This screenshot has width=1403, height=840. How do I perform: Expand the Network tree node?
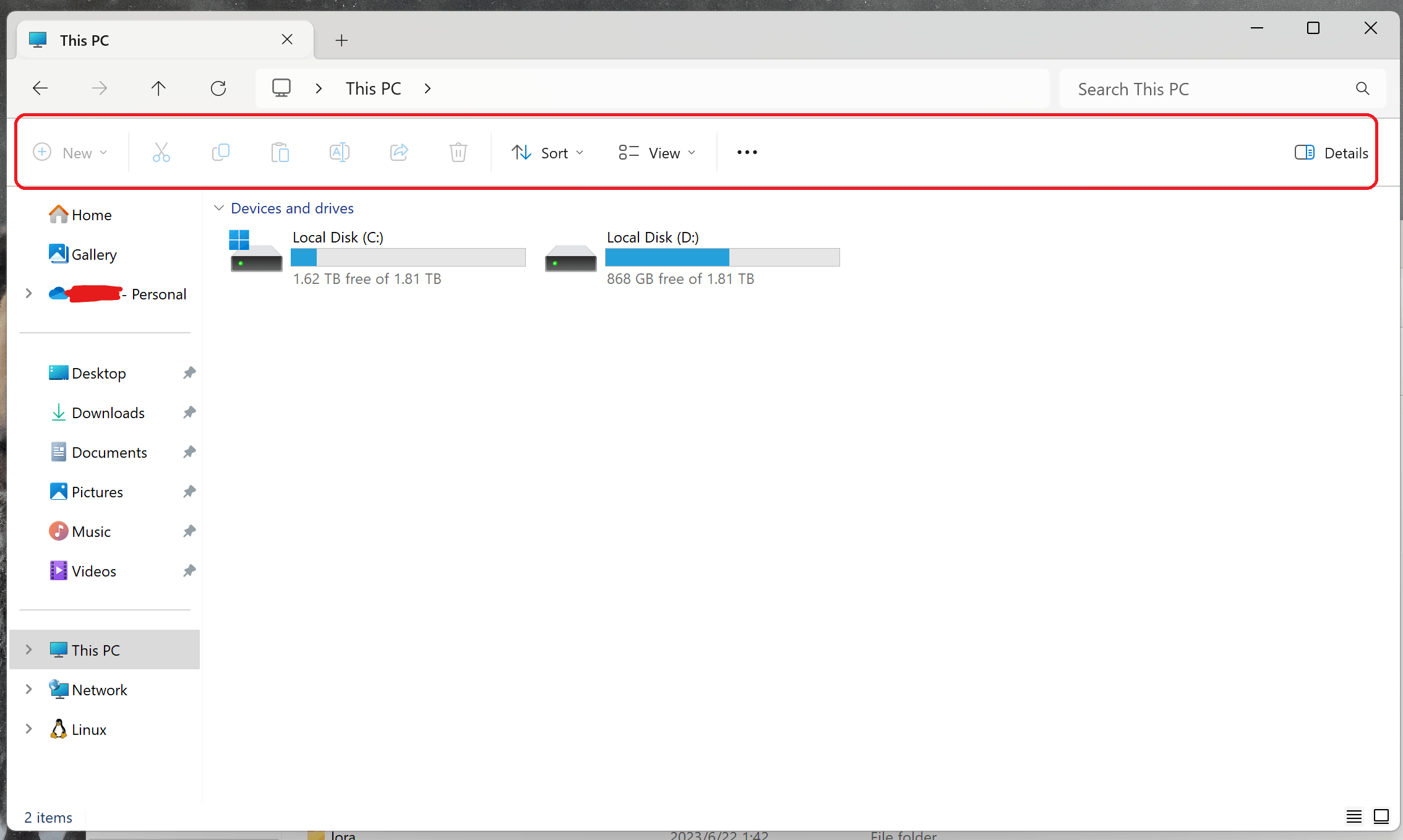28,690
